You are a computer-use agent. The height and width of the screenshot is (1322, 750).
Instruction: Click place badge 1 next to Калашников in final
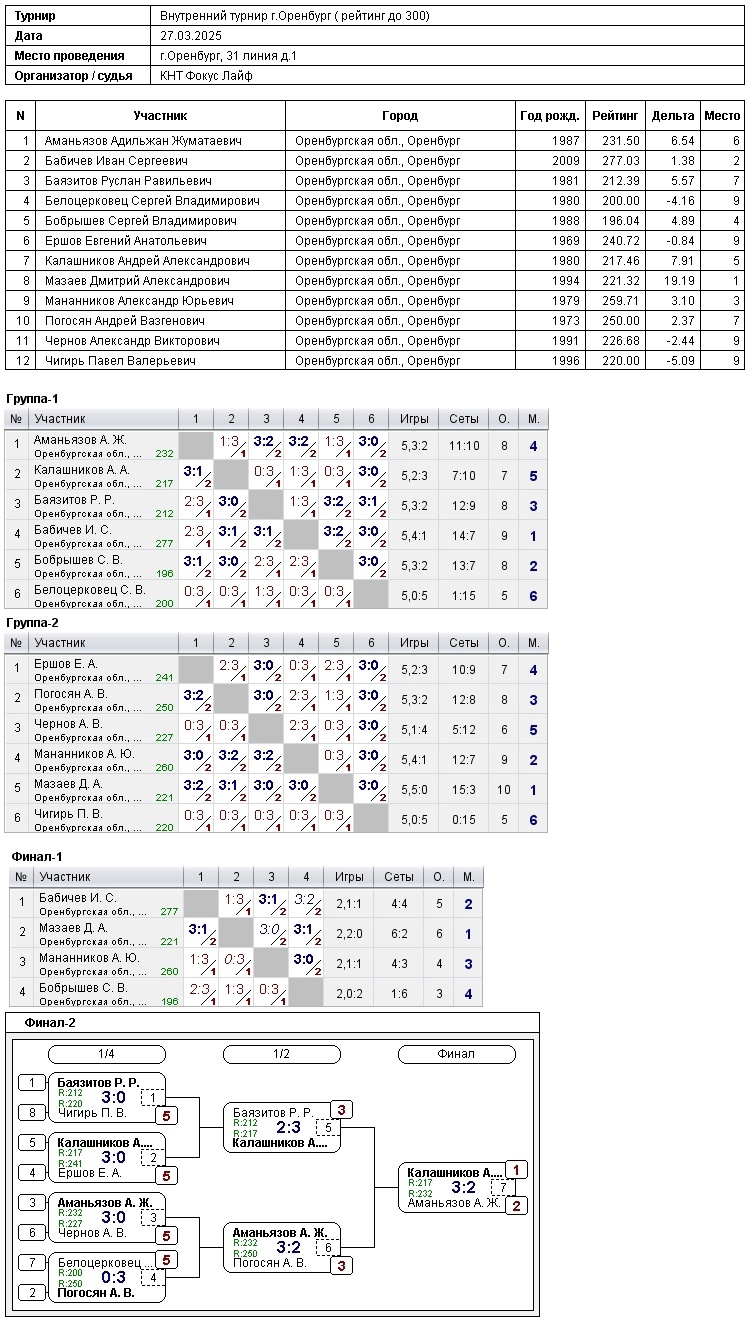pos(515,1170)
